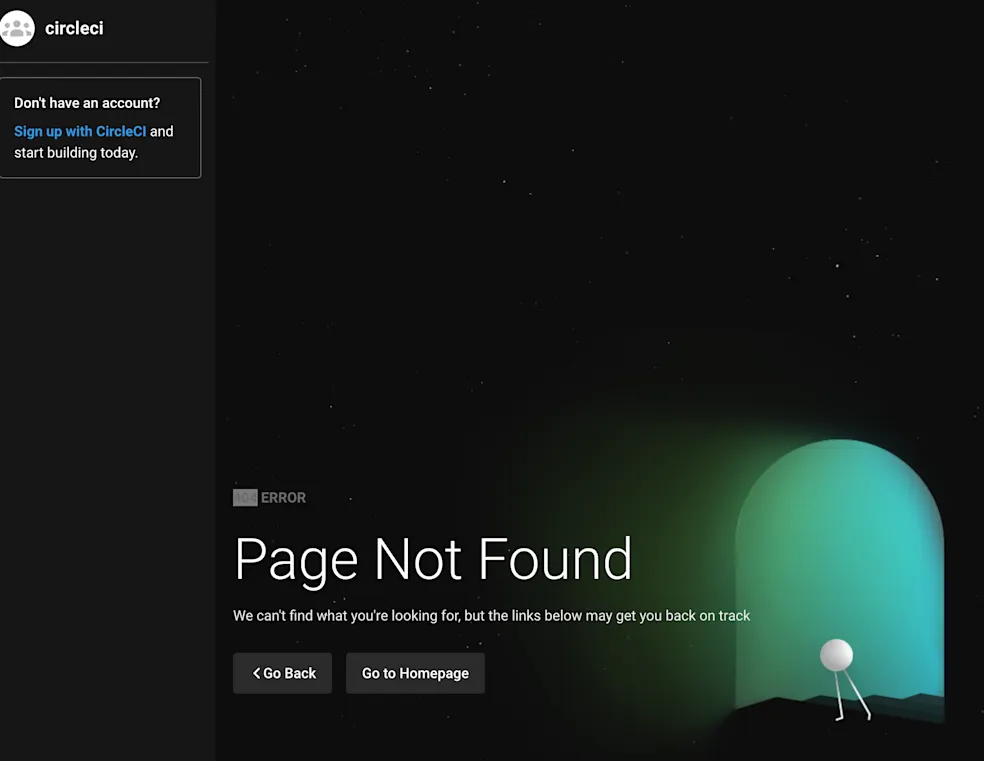Open the Sign up with CircleCI link

[79, 131]
